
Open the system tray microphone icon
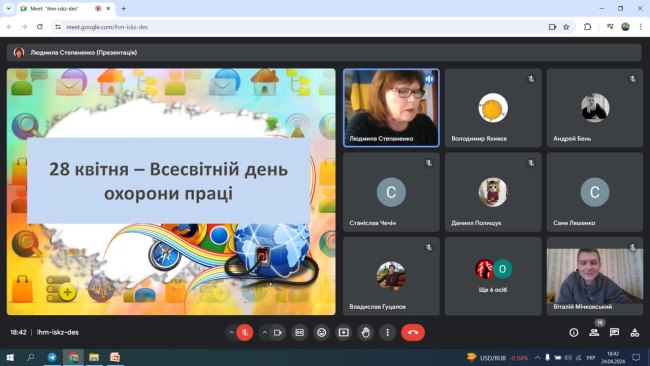point(548,357)
